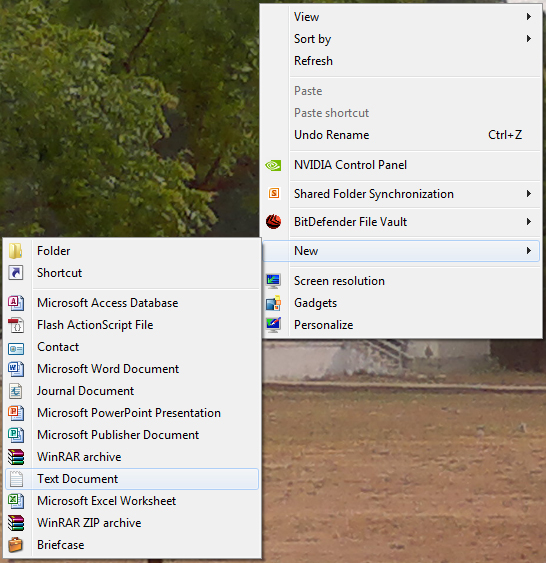Viewport: 546px width, 563px height.
Task: Click the Microsoft Word Document icon
Action: point(16,369)
